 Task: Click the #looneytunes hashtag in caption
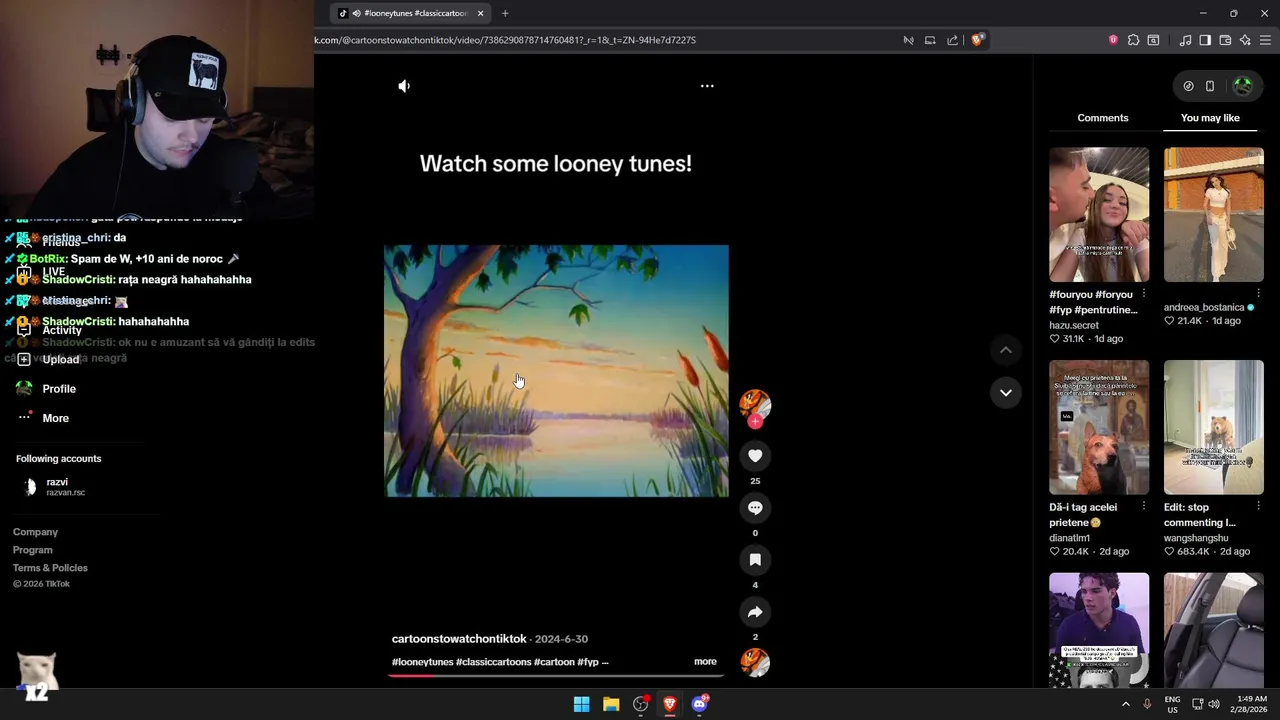coord(422,662)
